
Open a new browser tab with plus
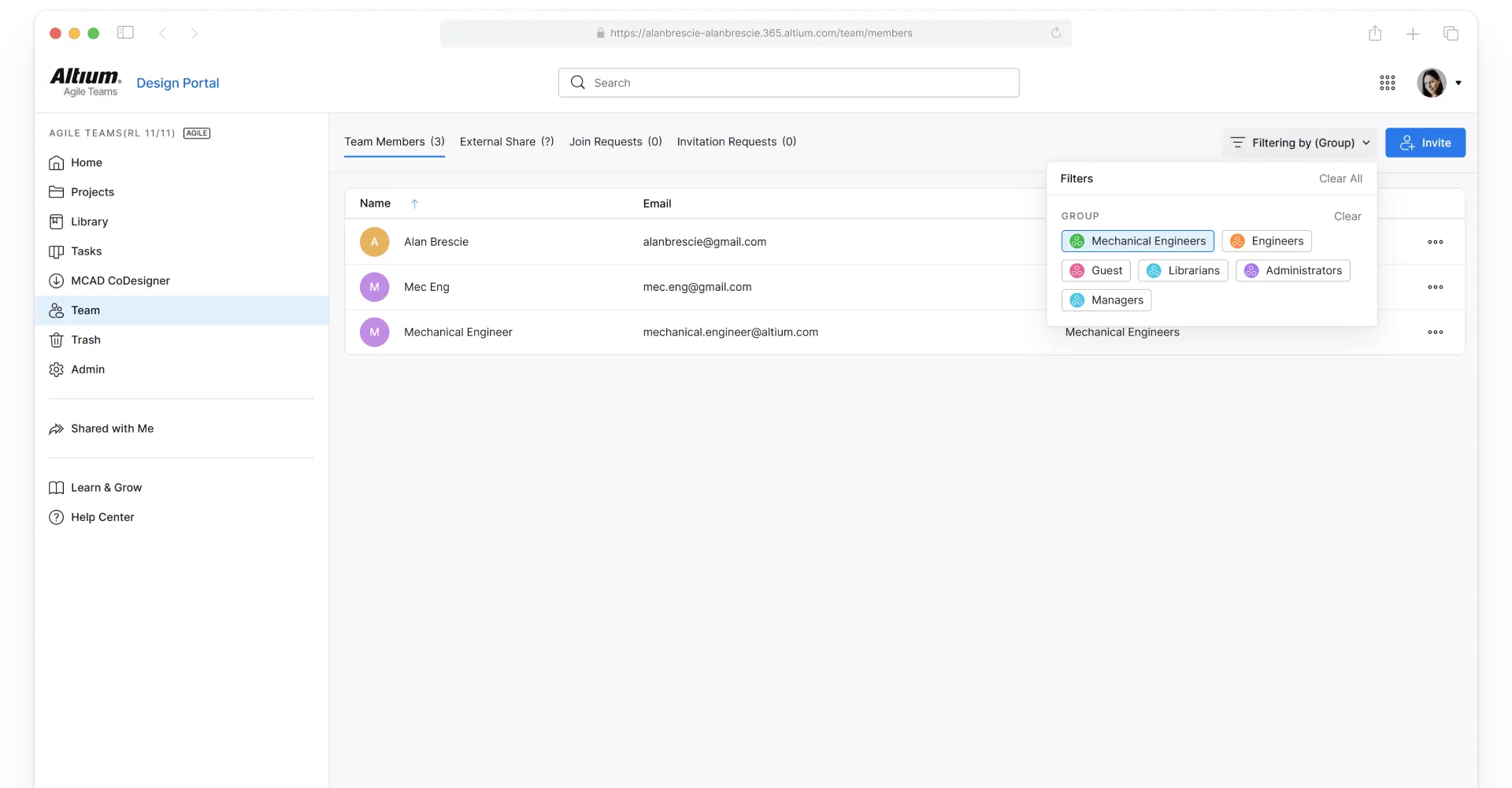(x=1413, y=34)
